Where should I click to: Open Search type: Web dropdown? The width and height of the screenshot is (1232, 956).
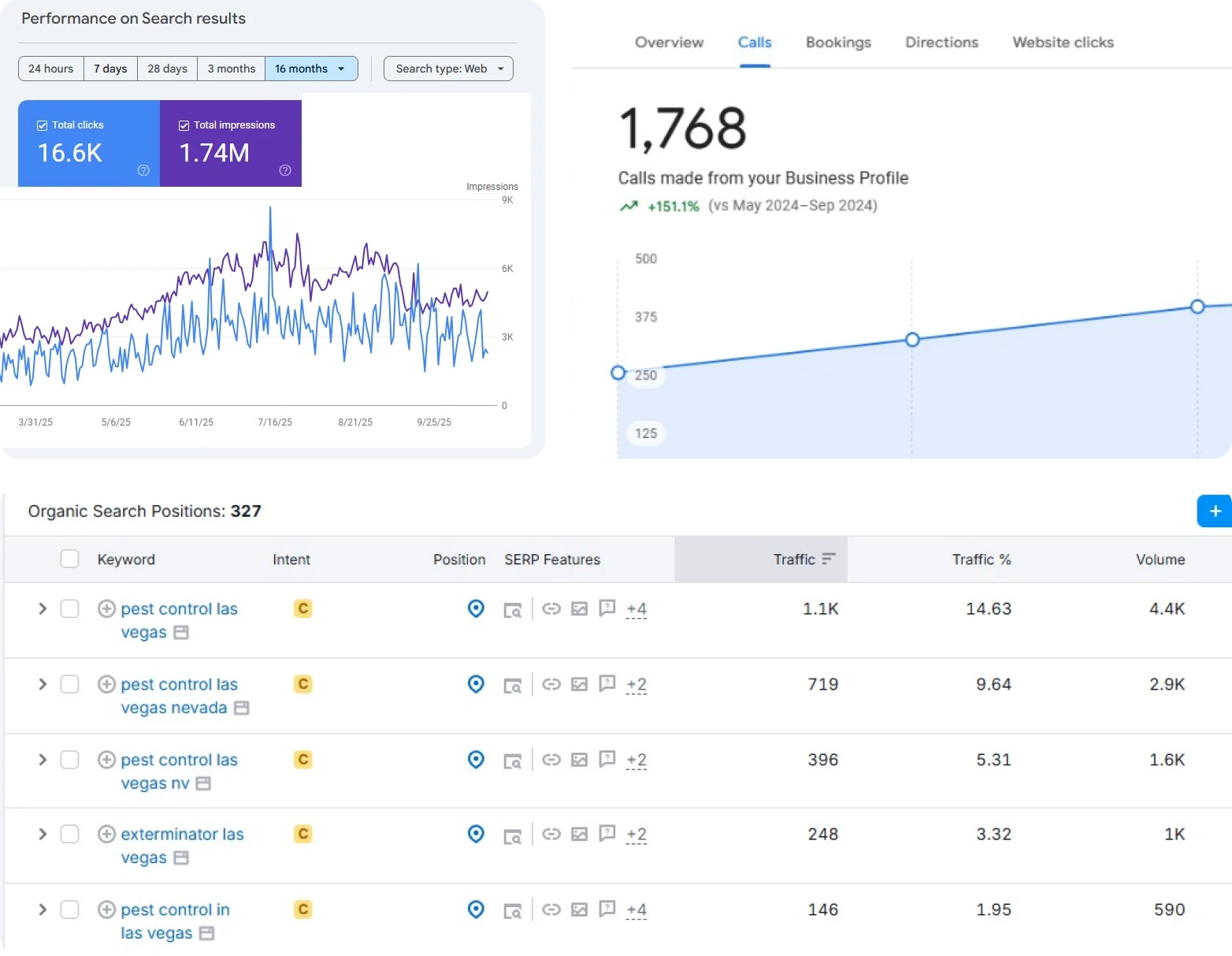[x=448, y=69]
